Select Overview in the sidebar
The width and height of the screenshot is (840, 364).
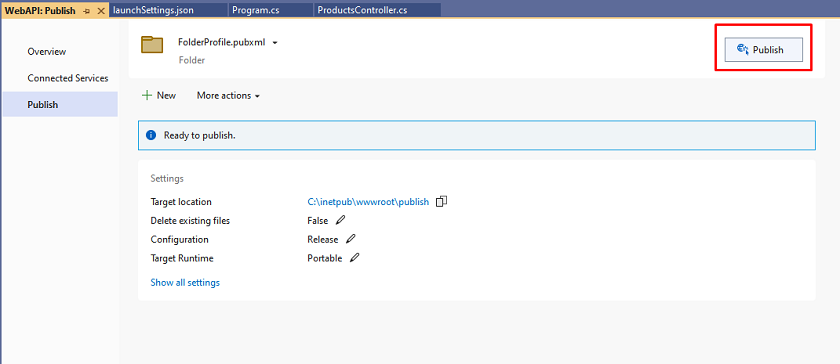[x=47, y=51]
